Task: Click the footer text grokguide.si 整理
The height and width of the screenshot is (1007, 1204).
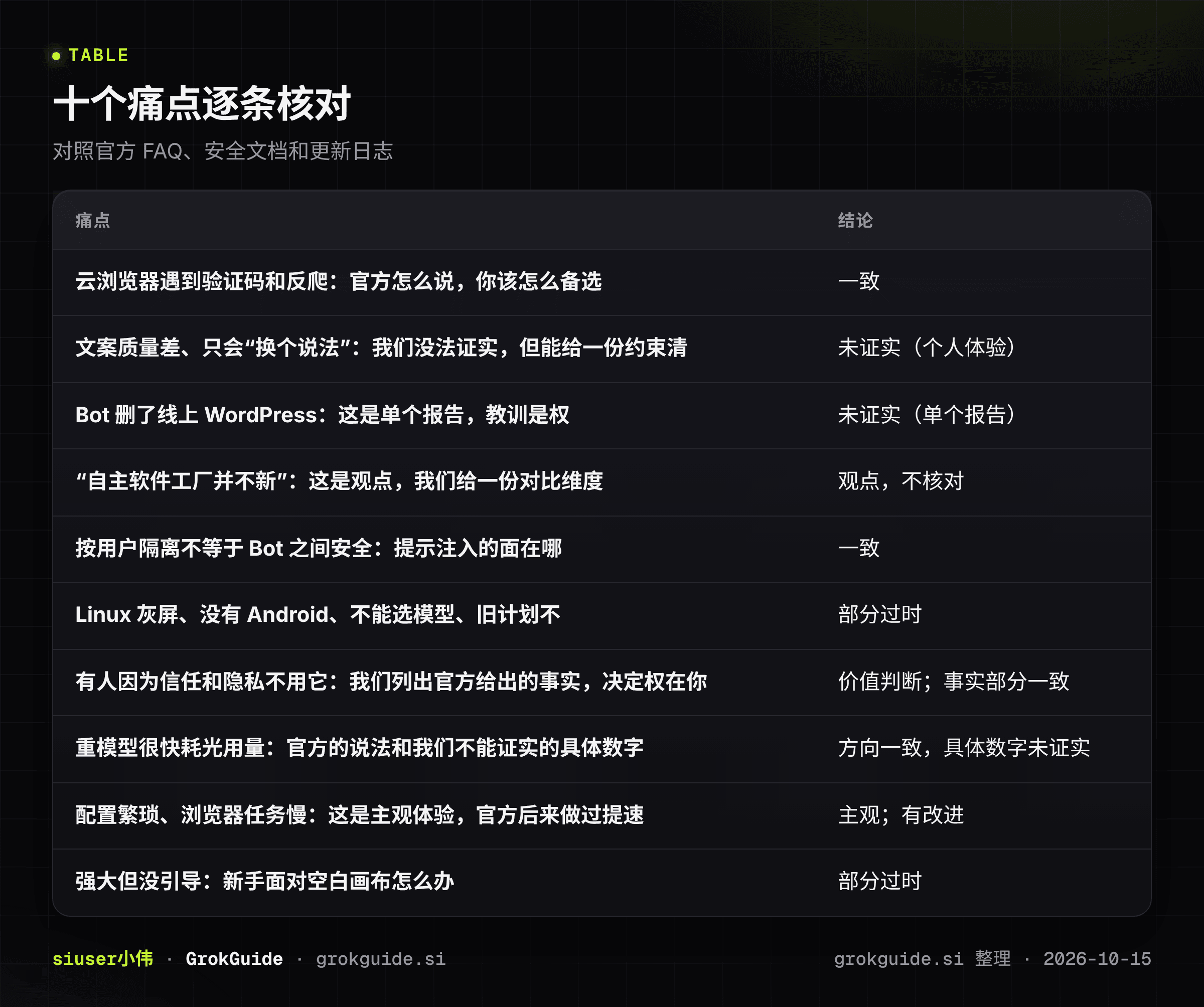Action: (922, 958)
